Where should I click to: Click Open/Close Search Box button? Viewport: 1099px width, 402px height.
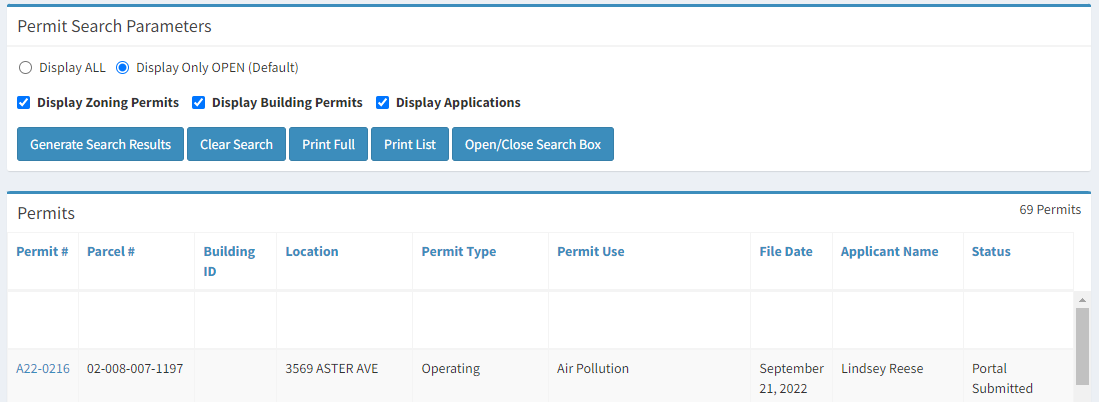coord(533,144)
